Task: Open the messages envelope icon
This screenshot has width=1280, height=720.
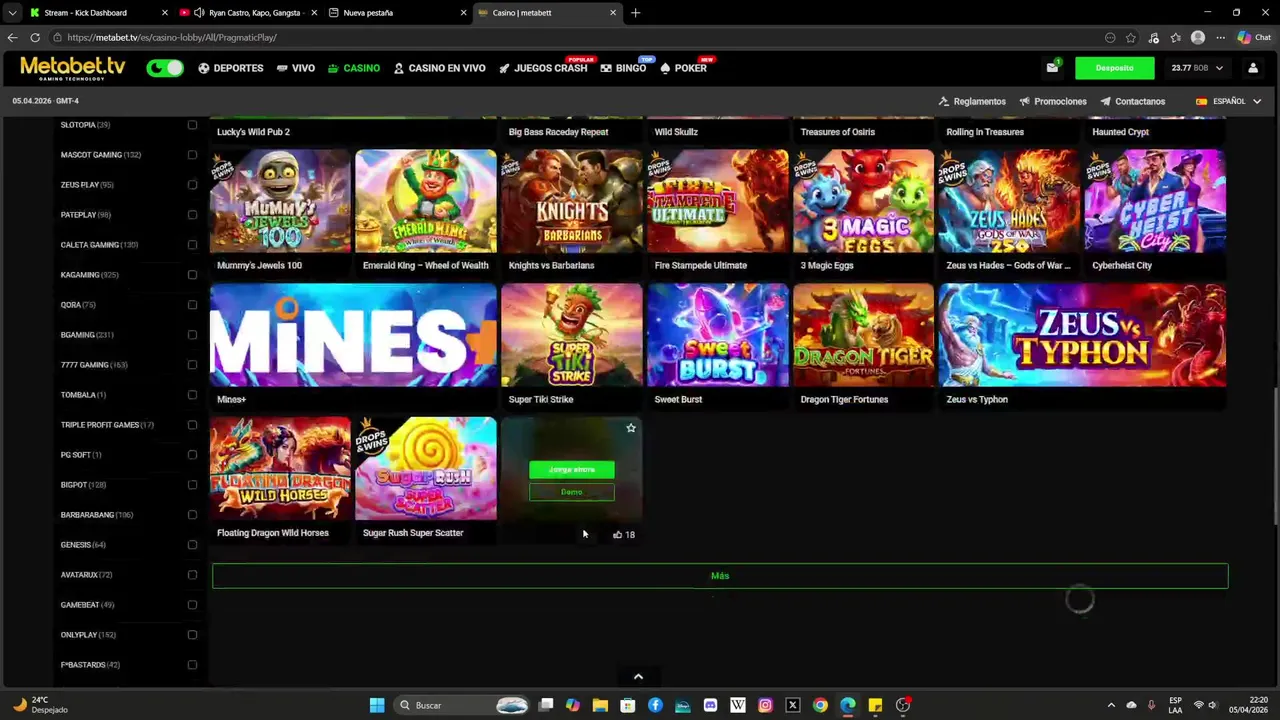Action: click(1052, 68)
